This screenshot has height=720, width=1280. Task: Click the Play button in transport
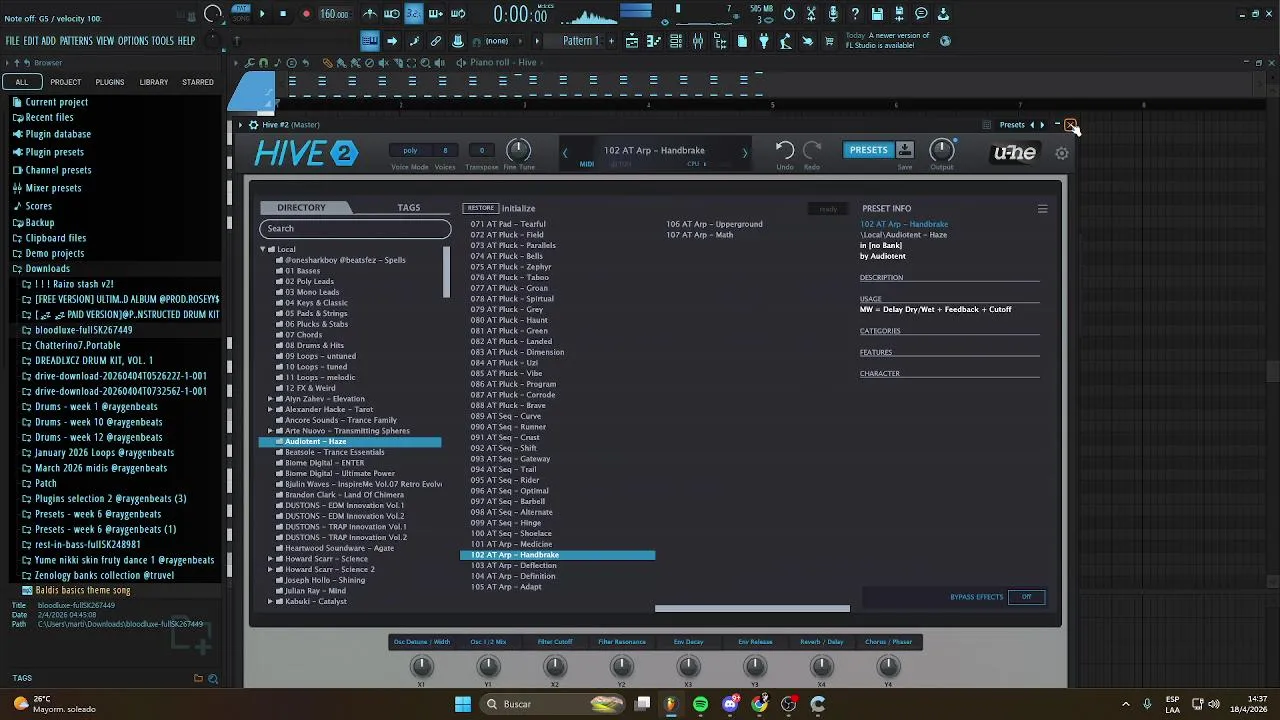tap(262, 14)
